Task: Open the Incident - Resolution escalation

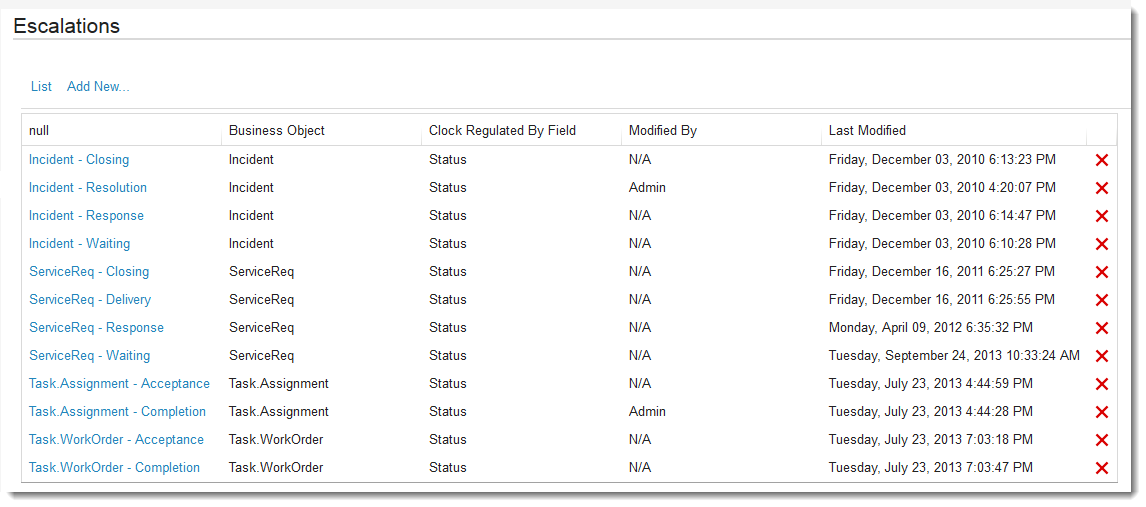Action: point(88,187)
